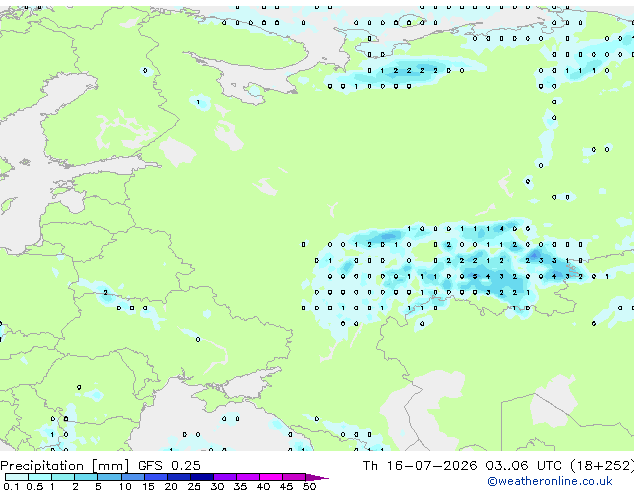The image size is (634, 490).
Task: Click the above-50 mm arrow tip of legend
Action: [317, 477]
